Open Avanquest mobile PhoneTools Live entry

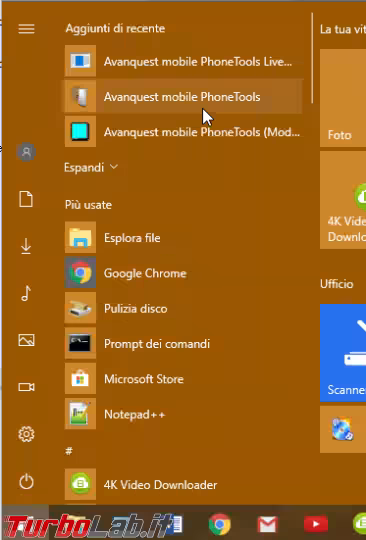pyautogui.click(x=182, y=61)
